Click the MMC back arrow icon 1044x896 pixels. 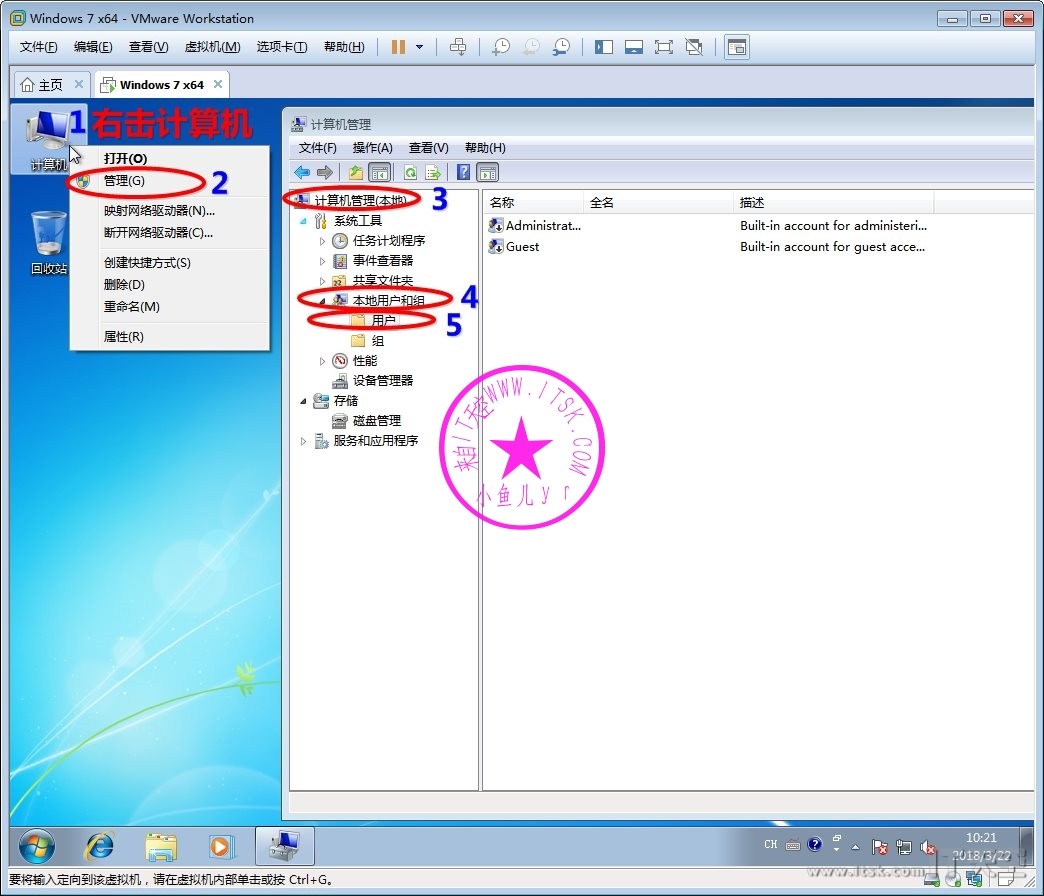pos(301,172)
